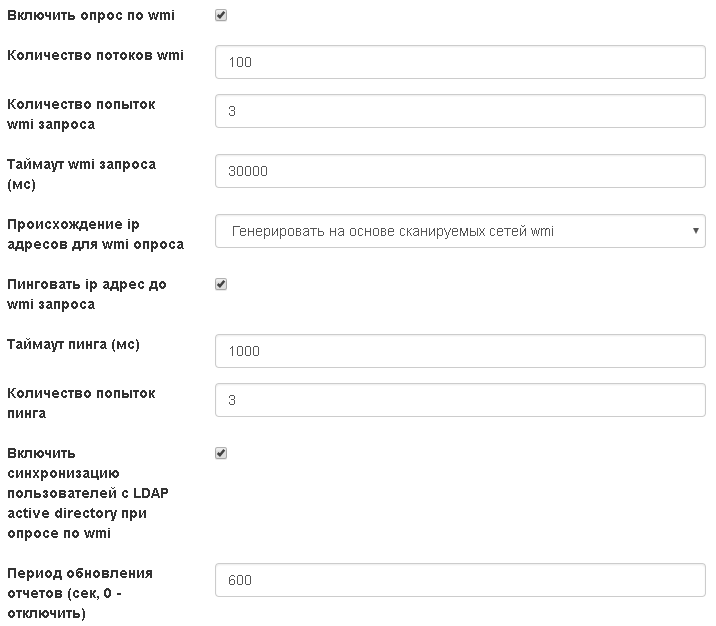
Task: Focus the 'Количество попыток wmi запроса' input
Action: [x=460, y=111]
